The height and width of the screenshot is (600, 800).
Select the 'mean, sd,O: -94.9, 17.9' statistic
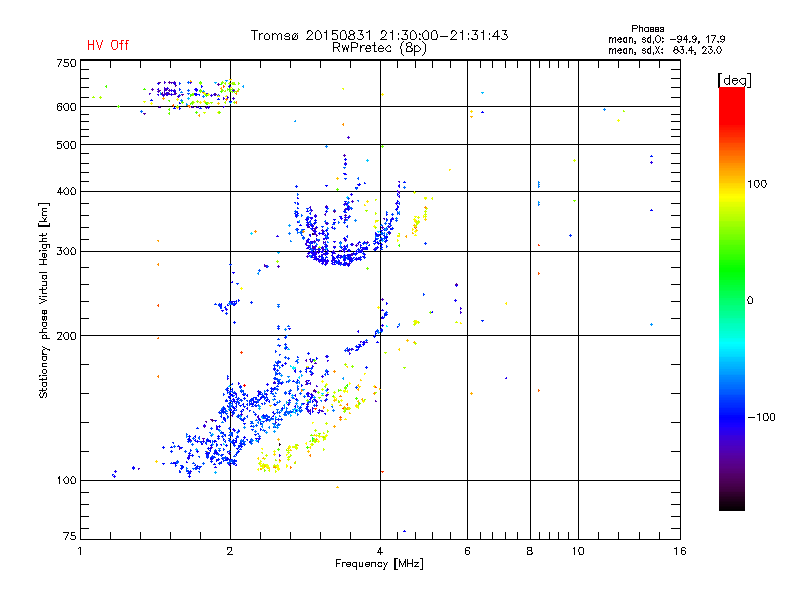click(x=666, y=39)
